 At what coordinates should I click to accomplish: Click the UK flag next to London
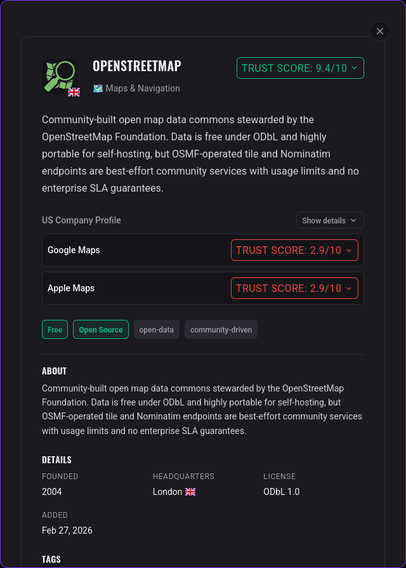(190, 492)
